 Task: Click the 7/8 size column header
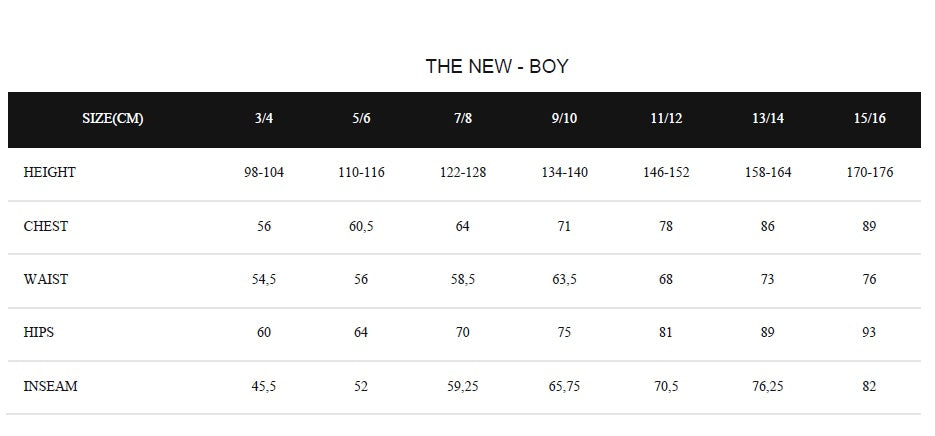(x=463, y=119)
